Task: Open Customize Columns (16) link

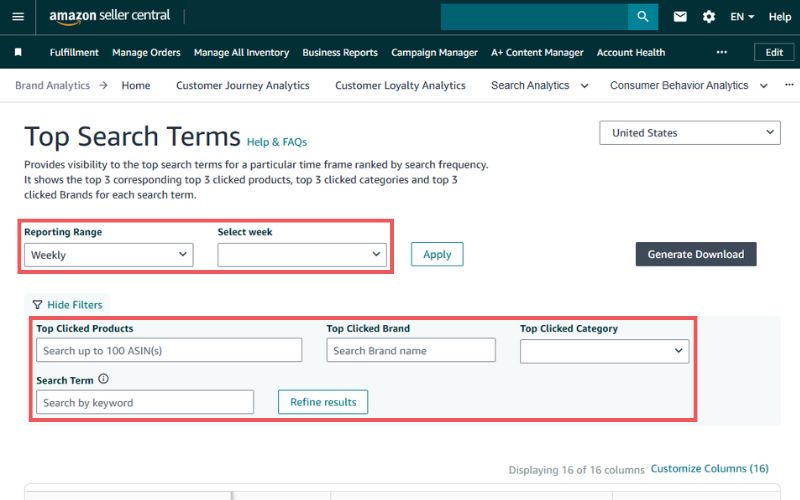Action: [x=710, y=468]
